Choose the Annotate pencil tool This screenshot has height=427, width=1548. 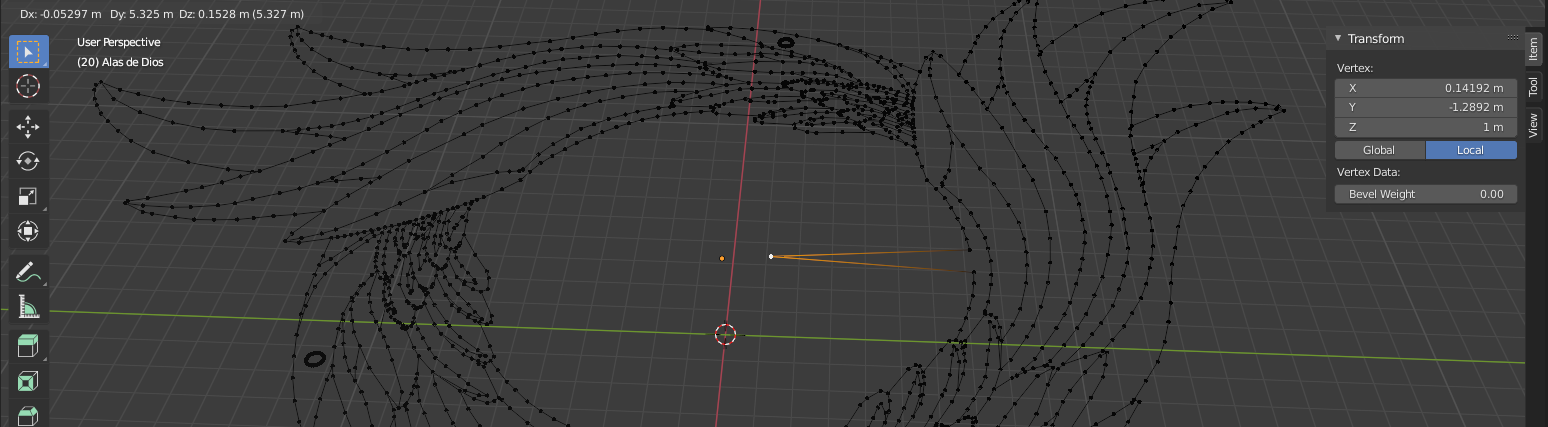pyautogui.click(x=28, y=271)
